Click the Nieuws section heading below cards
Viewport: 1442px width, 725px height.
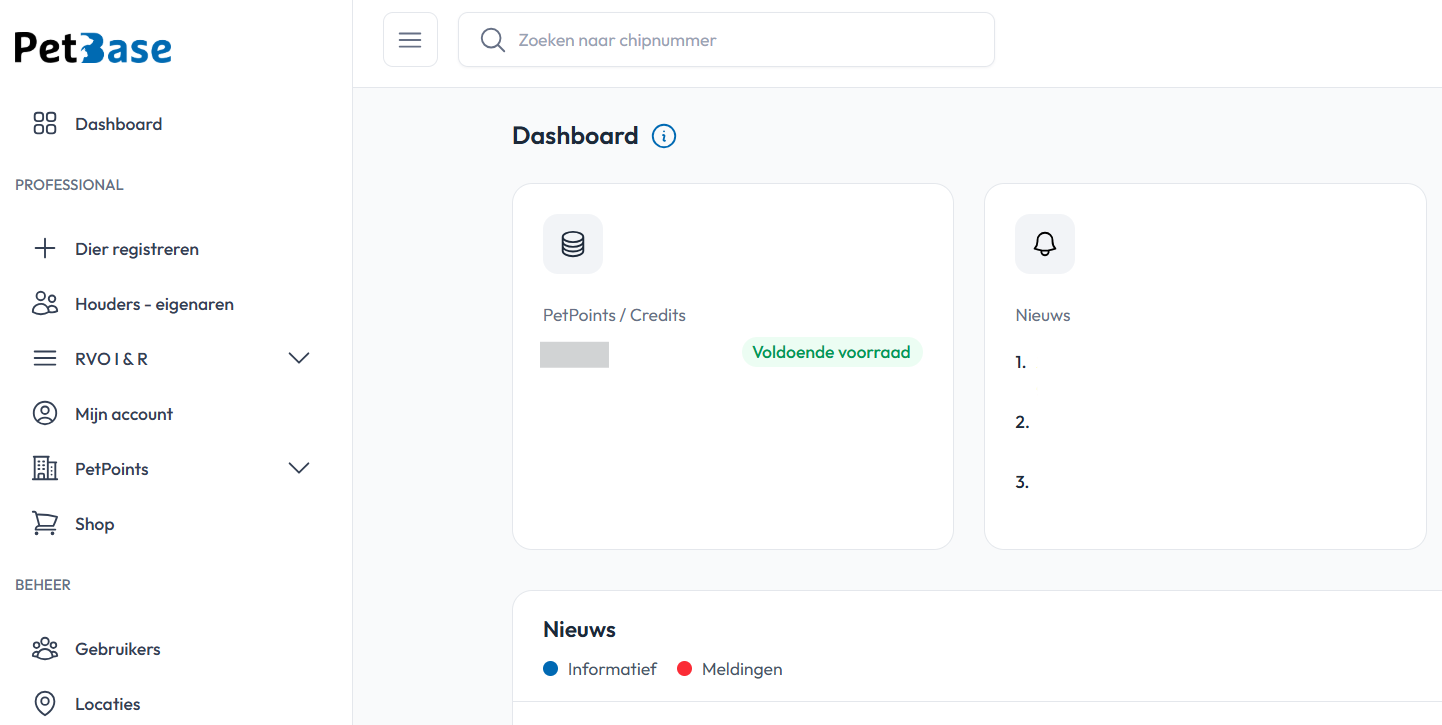[x=579, y=629]
